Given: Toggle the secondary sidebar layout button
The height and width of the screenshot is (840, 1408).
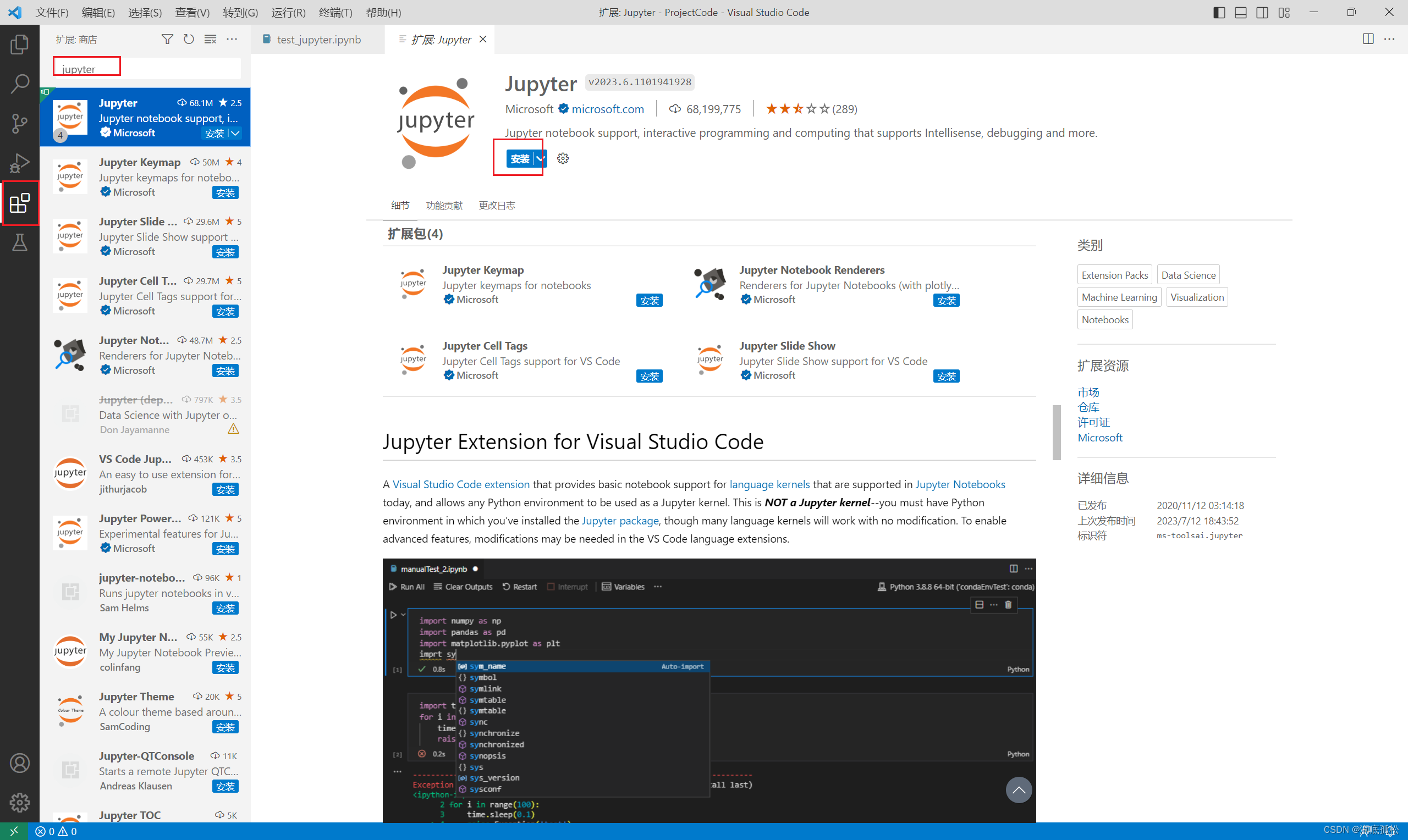Looking at the screenshot, I should (1262, 13).
